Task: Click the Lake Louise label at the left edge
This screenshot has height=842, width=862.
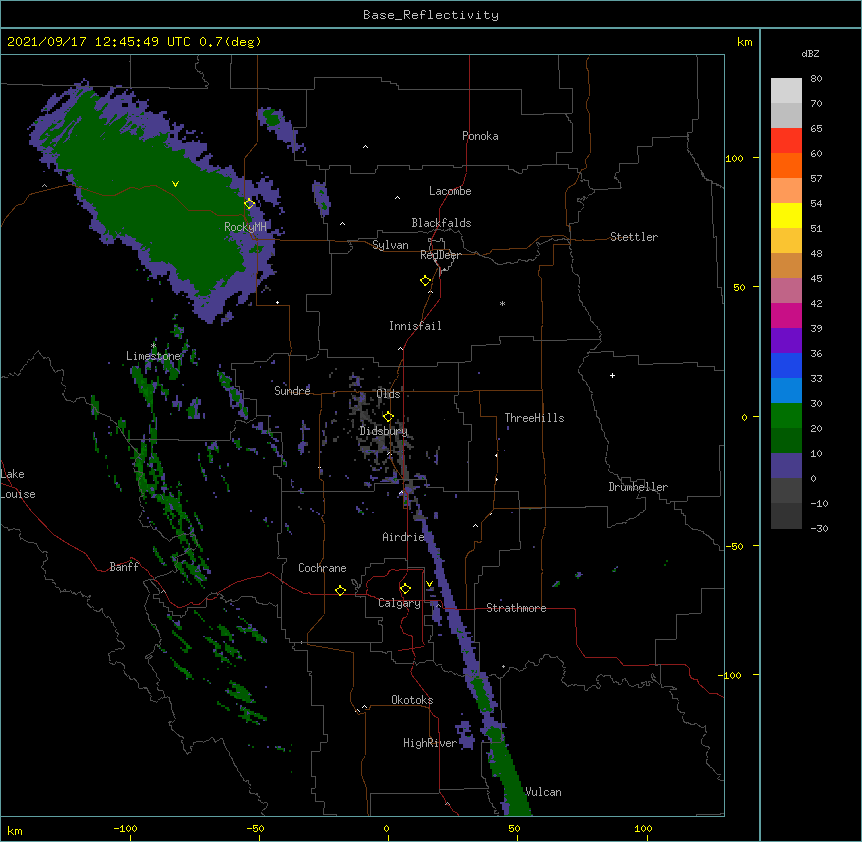Action: (18, 484)
